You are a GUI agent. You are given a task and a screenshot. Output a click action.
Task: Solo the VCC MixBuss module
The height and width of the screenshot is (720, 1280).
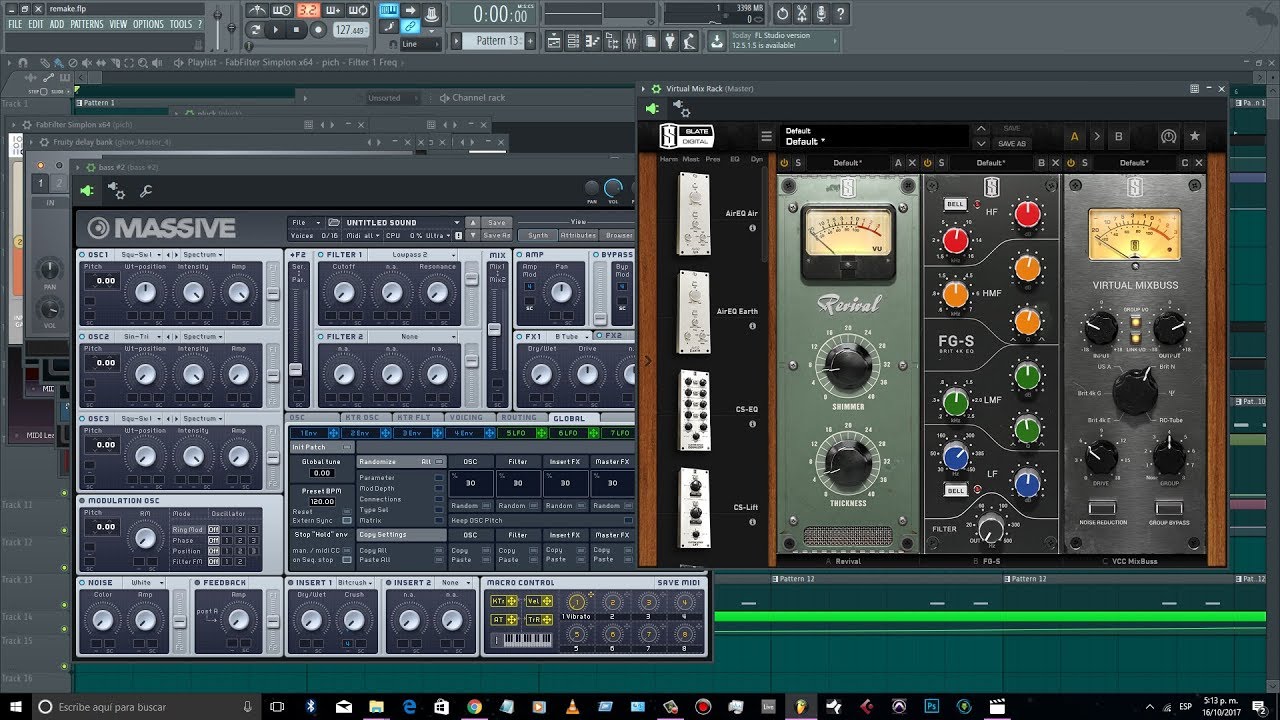1084,163
